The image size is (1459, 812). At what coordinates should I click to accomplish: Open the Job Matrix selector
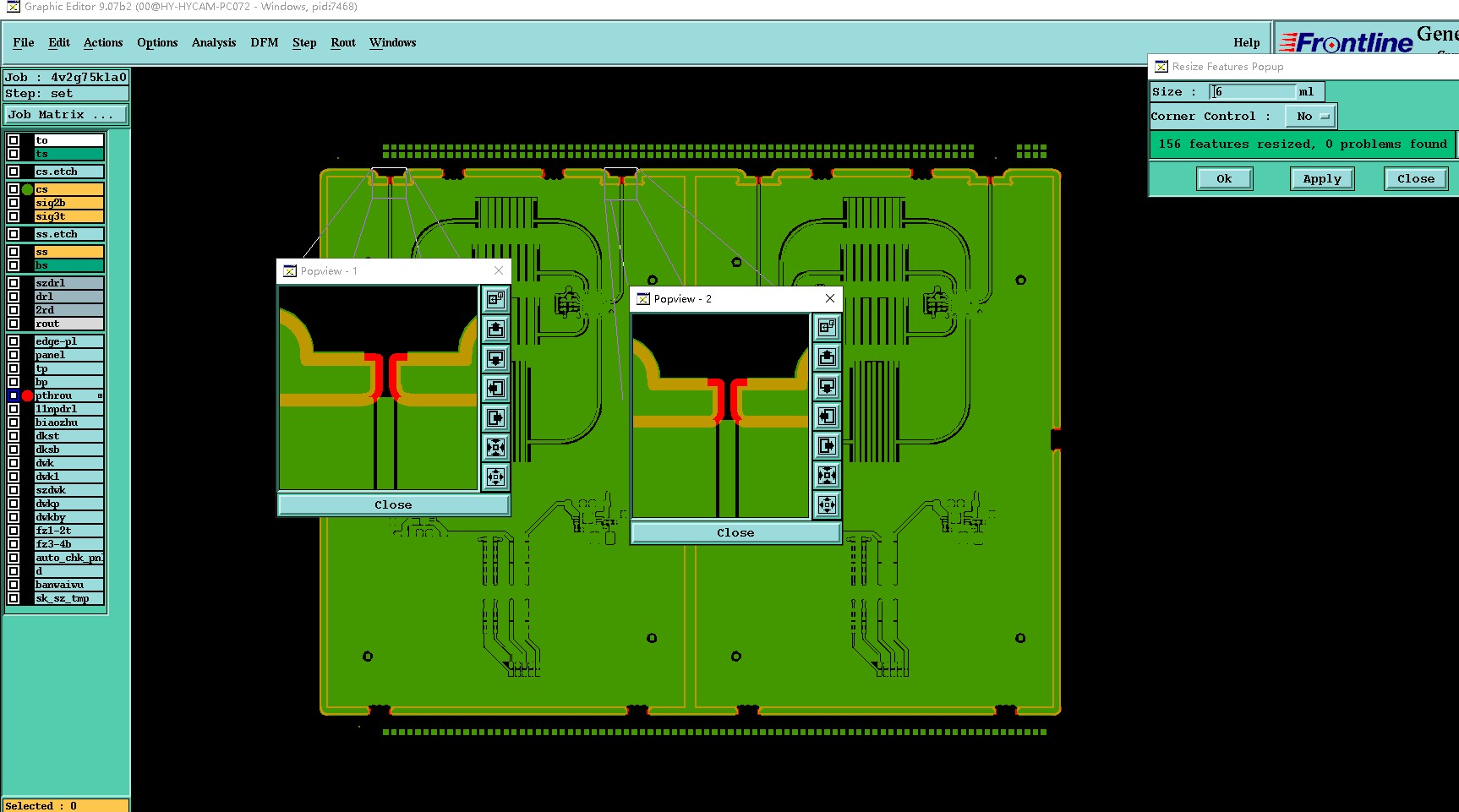coord(66,115)
